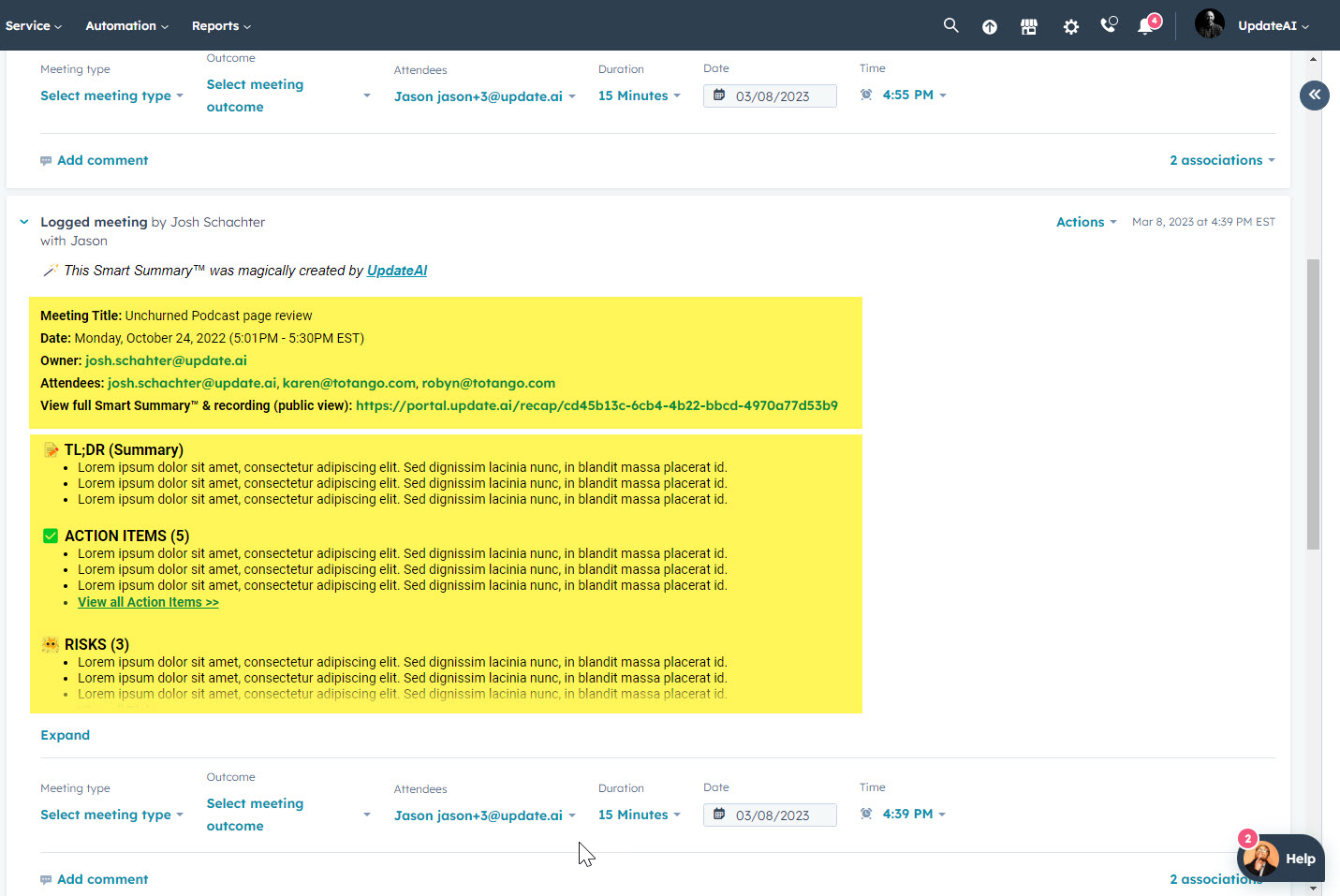The height and width of the screenshot is (896, 1340).
Task: Open Service menu
Action: 34,25
